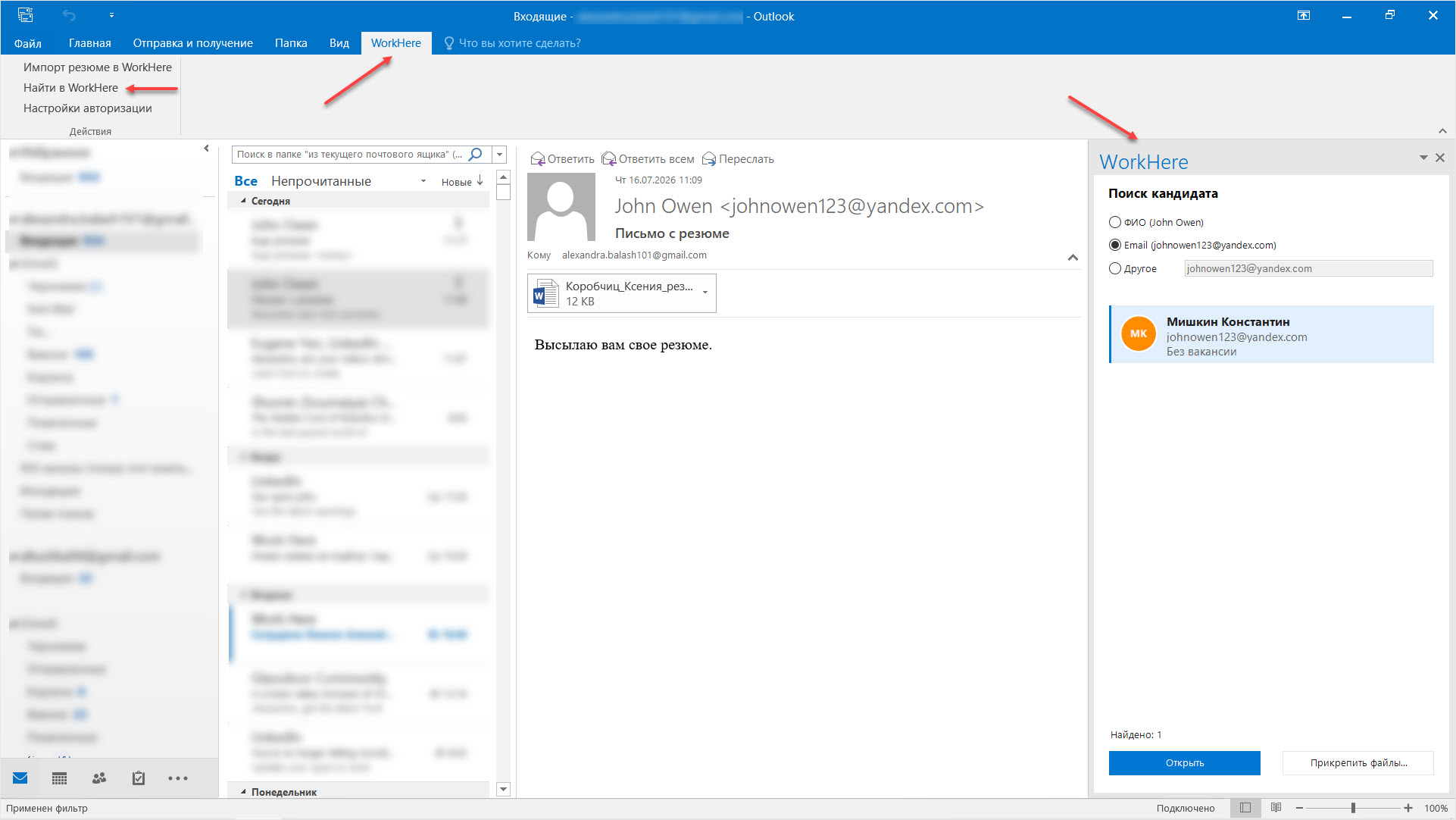Open Quick Access Toolbar customize dropdown
The height and width of the screenshot is (820, 1456).
(x=111, y=15)
